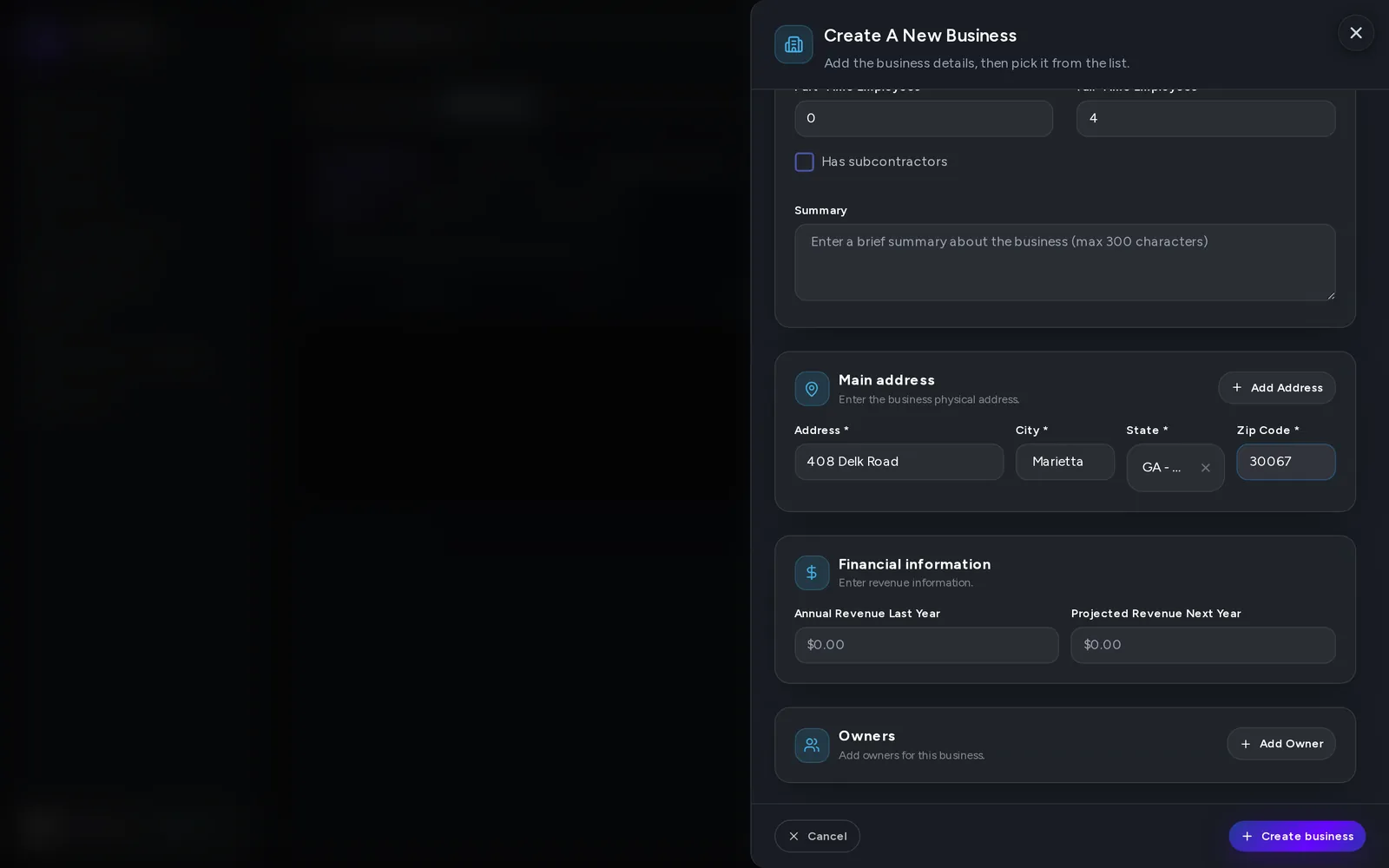Focus the Address field with 408 Delk Road
The height and width of the screenshot is (868, 1389).
[899, 462]
